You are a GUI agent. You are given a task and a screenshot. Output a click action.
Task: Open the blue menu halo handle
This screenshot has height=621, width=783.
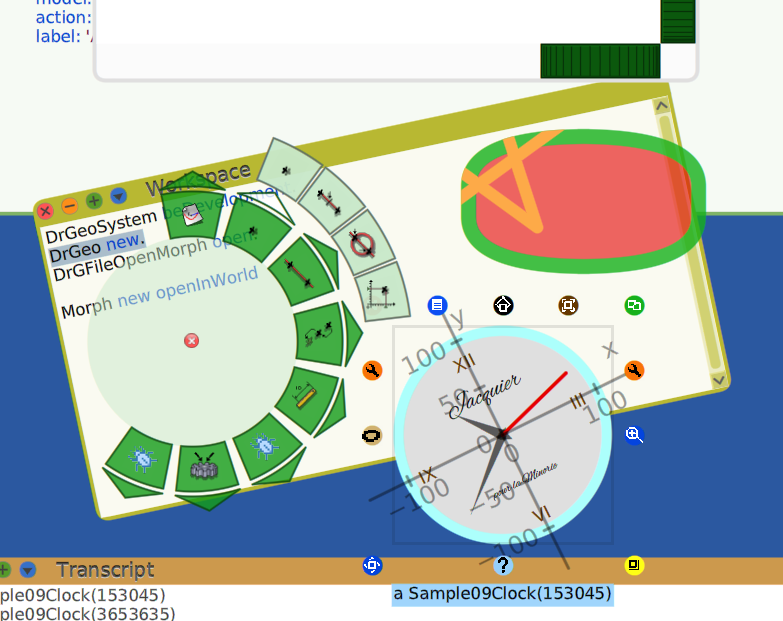(437, 305)
